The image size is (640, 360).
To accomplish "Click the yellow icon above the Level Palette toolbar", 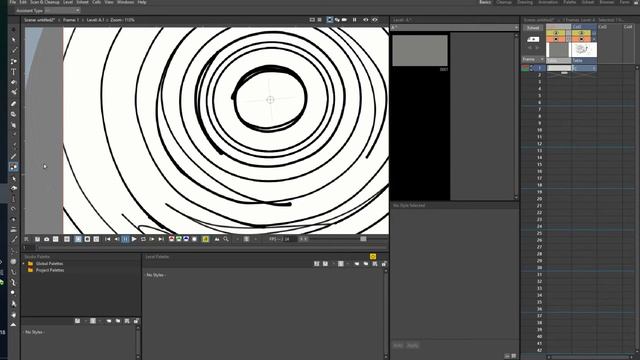I will 373,256.
